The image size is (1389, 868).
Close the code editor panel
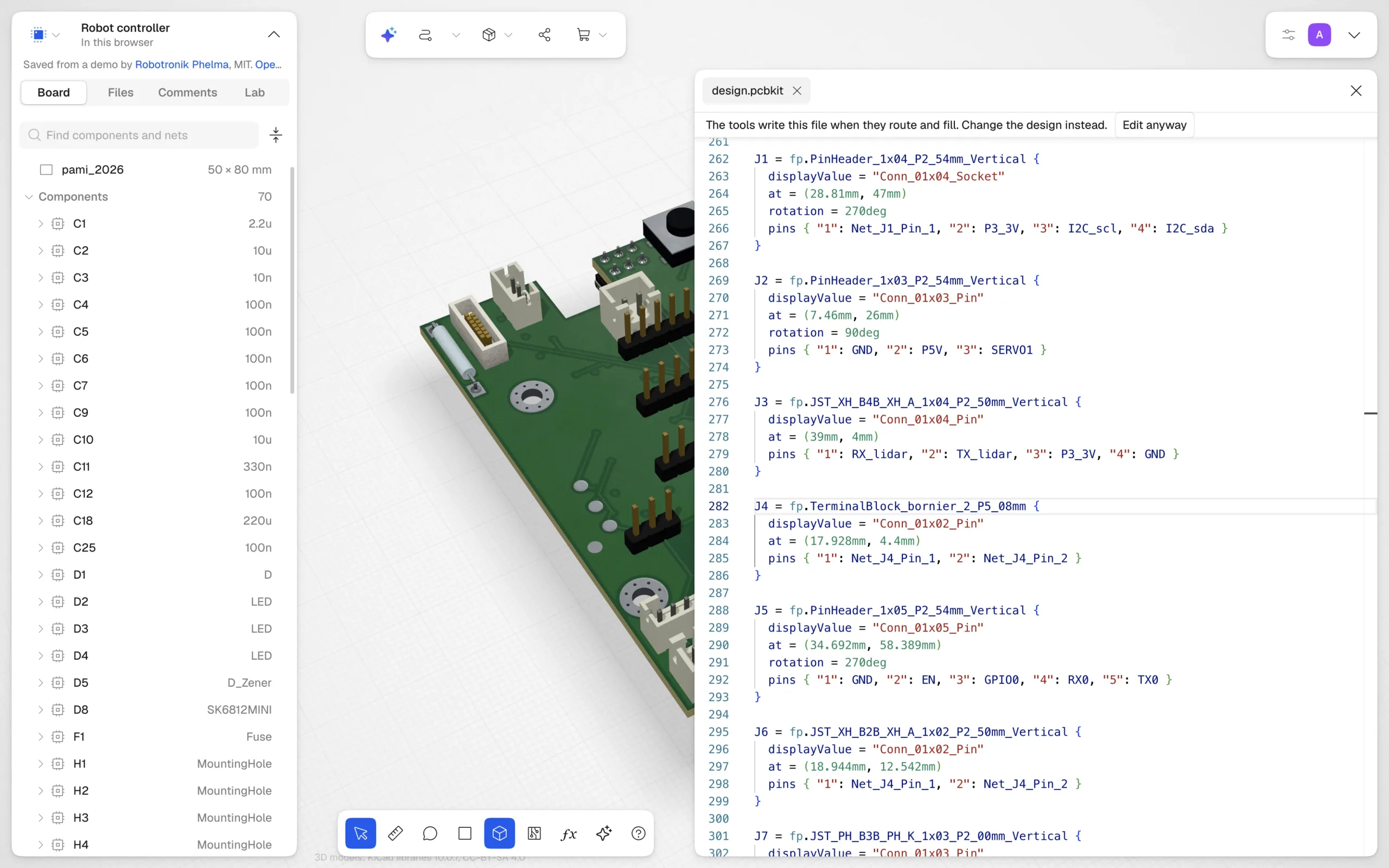pos(1356,91)
